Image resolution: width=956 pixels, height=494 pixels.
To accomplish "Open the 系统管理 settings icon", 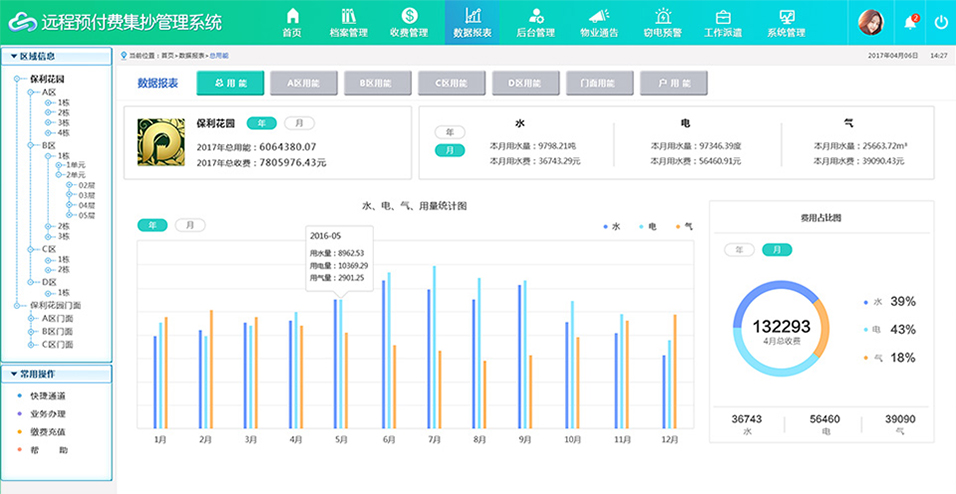I will [x=786, y=16].
